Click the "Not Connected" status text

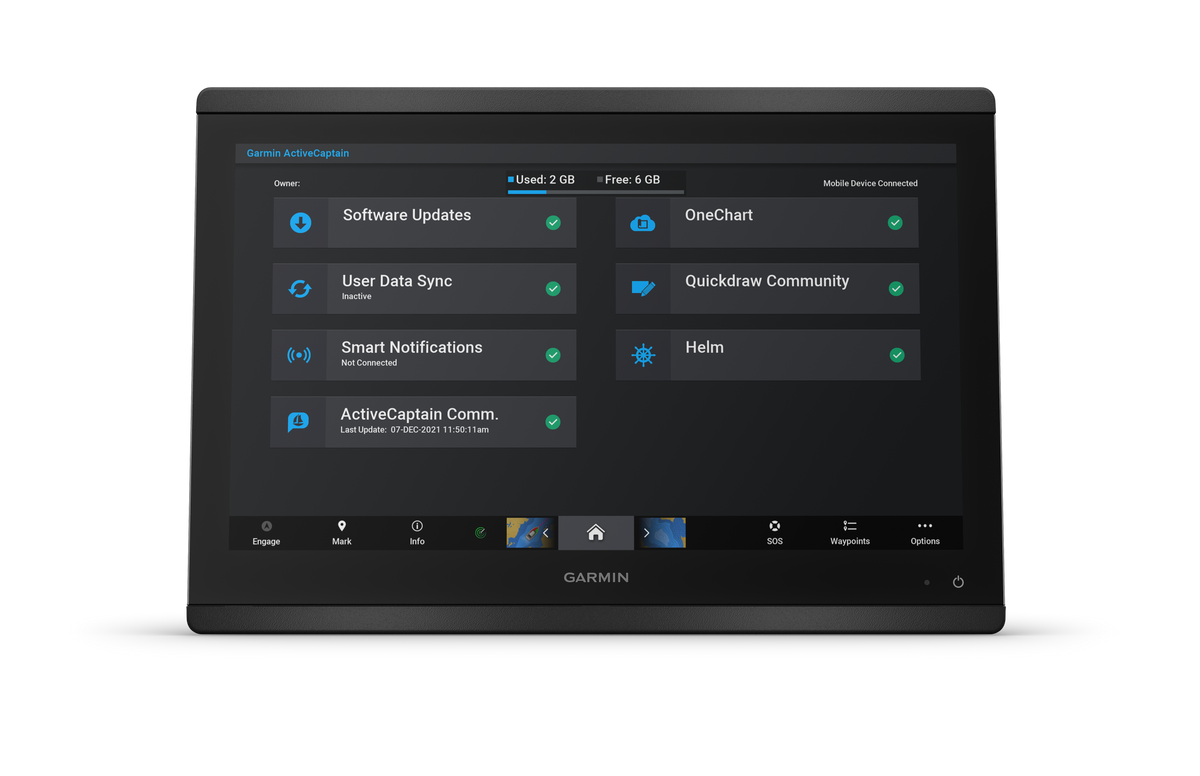(369, 363)
